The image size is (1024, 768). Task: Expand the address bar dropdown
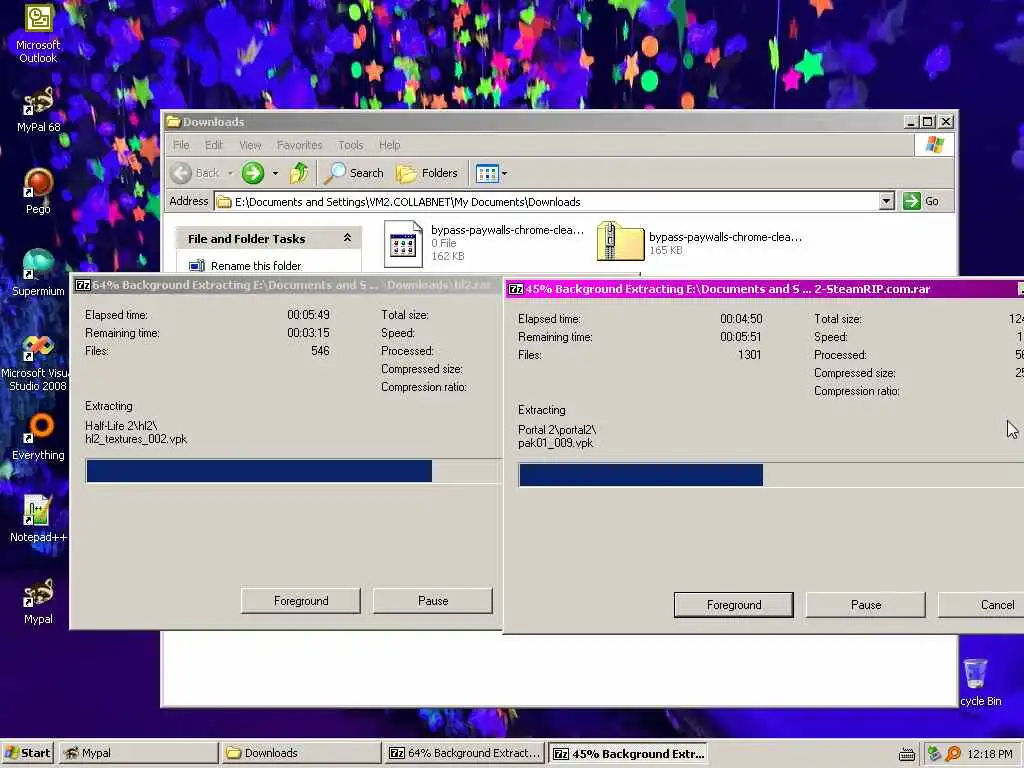(x=886, y=201)
